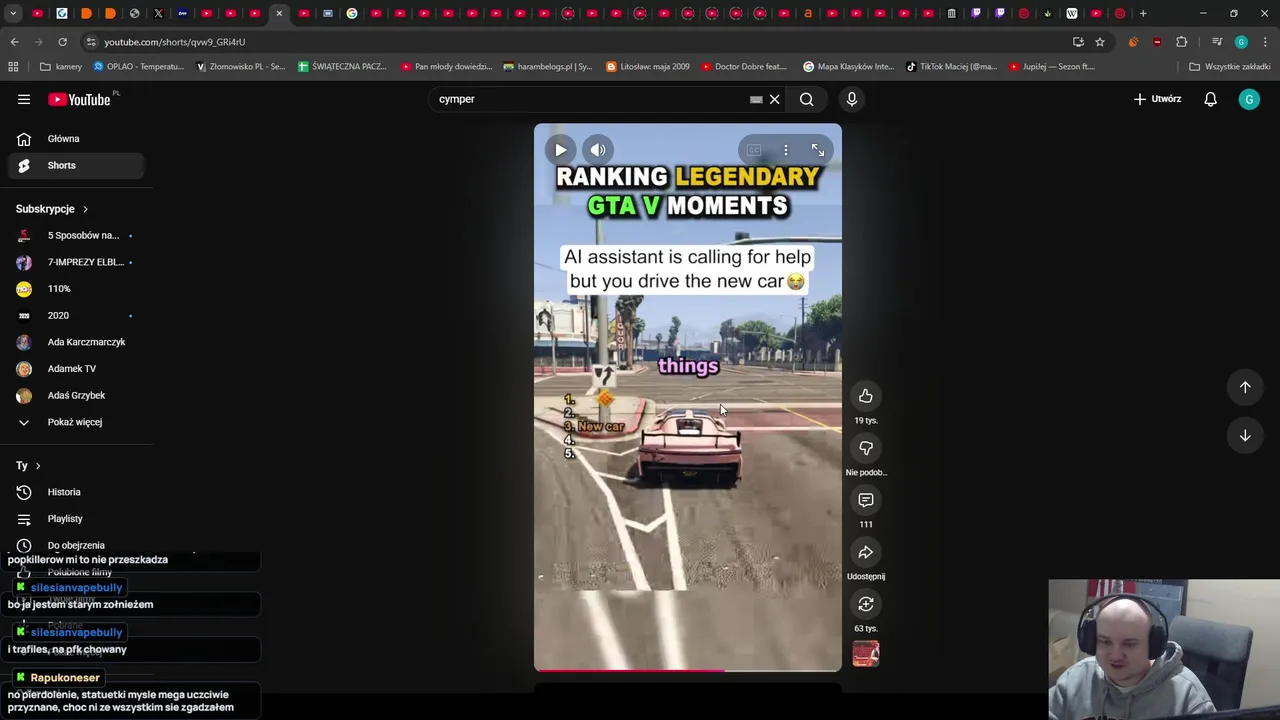Toggle captions on the Short

click(754, 150)
